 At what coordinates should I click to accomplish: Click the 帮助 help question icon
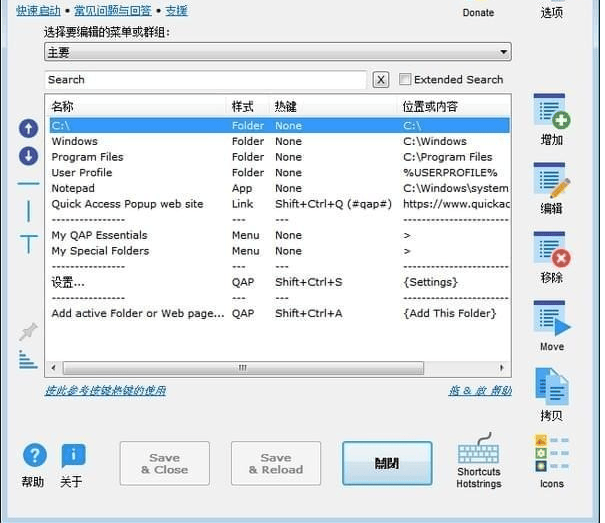[x=34, y=456]
